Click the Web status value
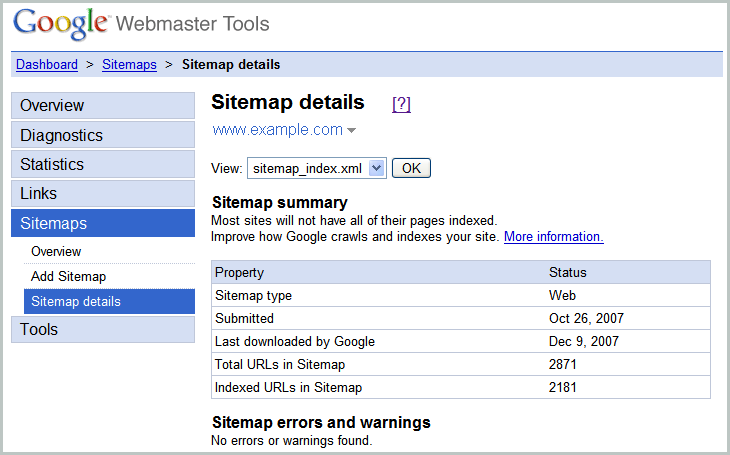This screenshot has height=455, width=730. [562, 295]
